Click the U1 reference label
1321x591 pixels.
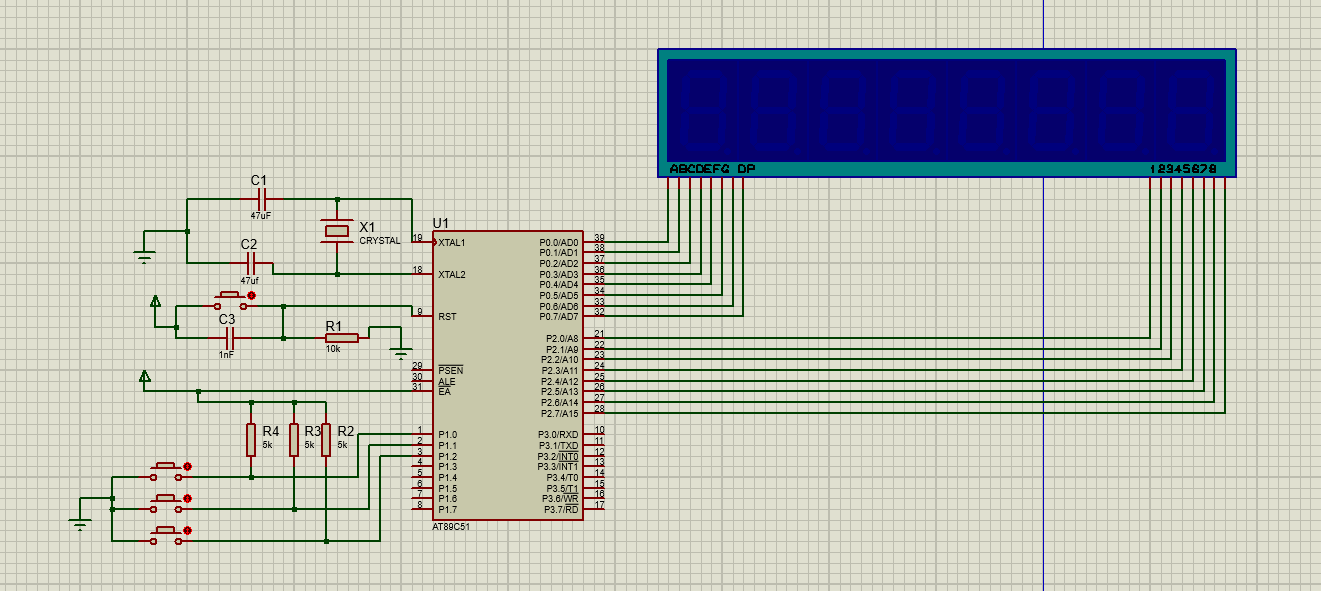tap(441, 223)
